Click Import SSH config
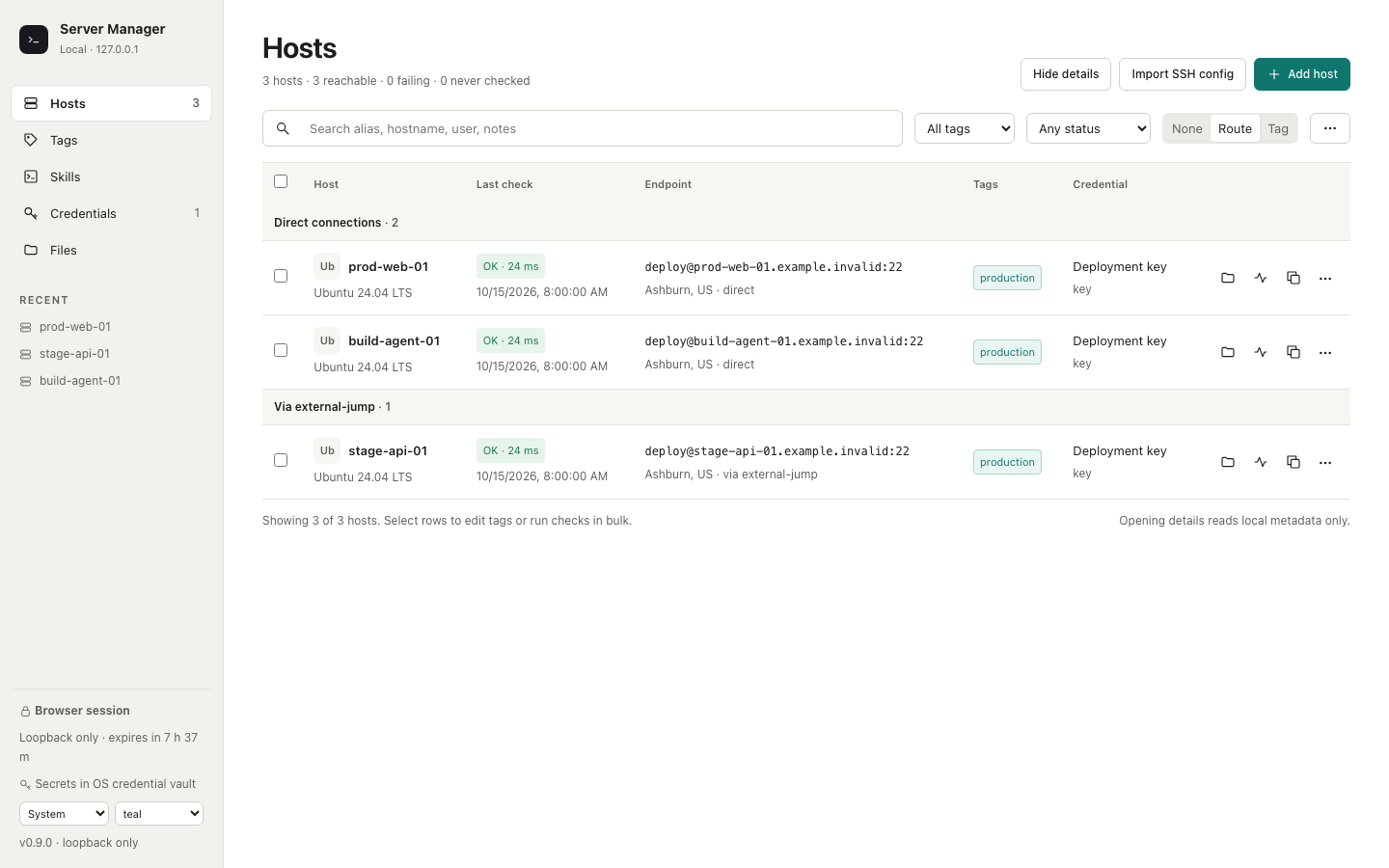This screenshot has height=868, width=1389. coord(1183,74)
